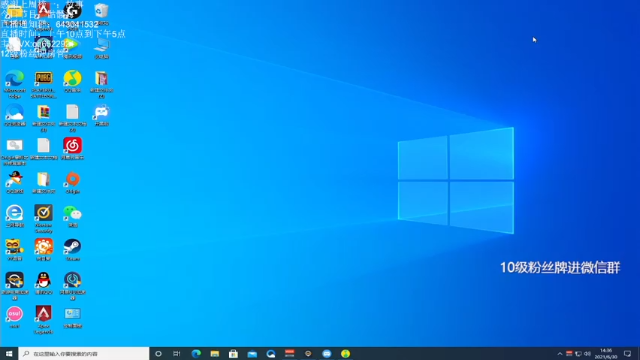
Task: Launch NetEase Cloud Music red icon
Action: pos(72,145)
